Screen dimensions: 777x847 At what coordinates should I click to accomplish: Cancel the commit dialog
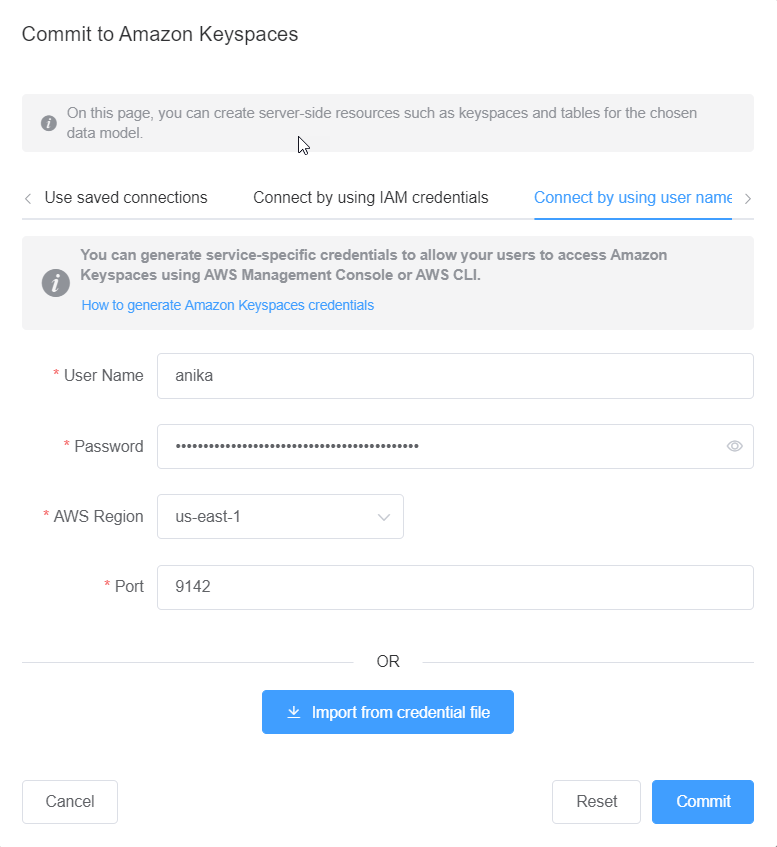click(x=69, y=801)
